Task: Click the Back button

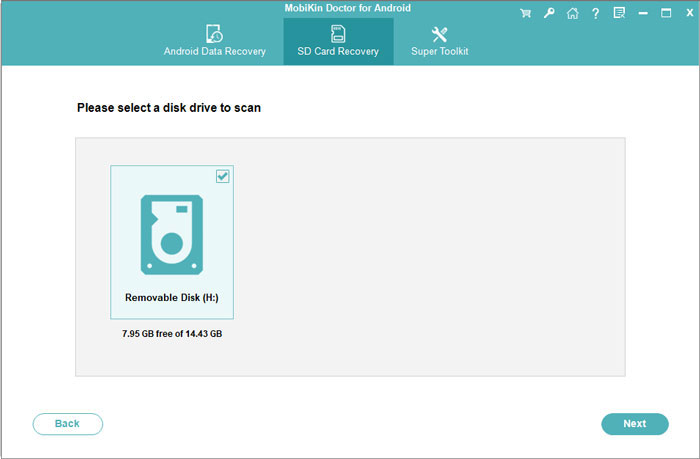Action: 67,424
